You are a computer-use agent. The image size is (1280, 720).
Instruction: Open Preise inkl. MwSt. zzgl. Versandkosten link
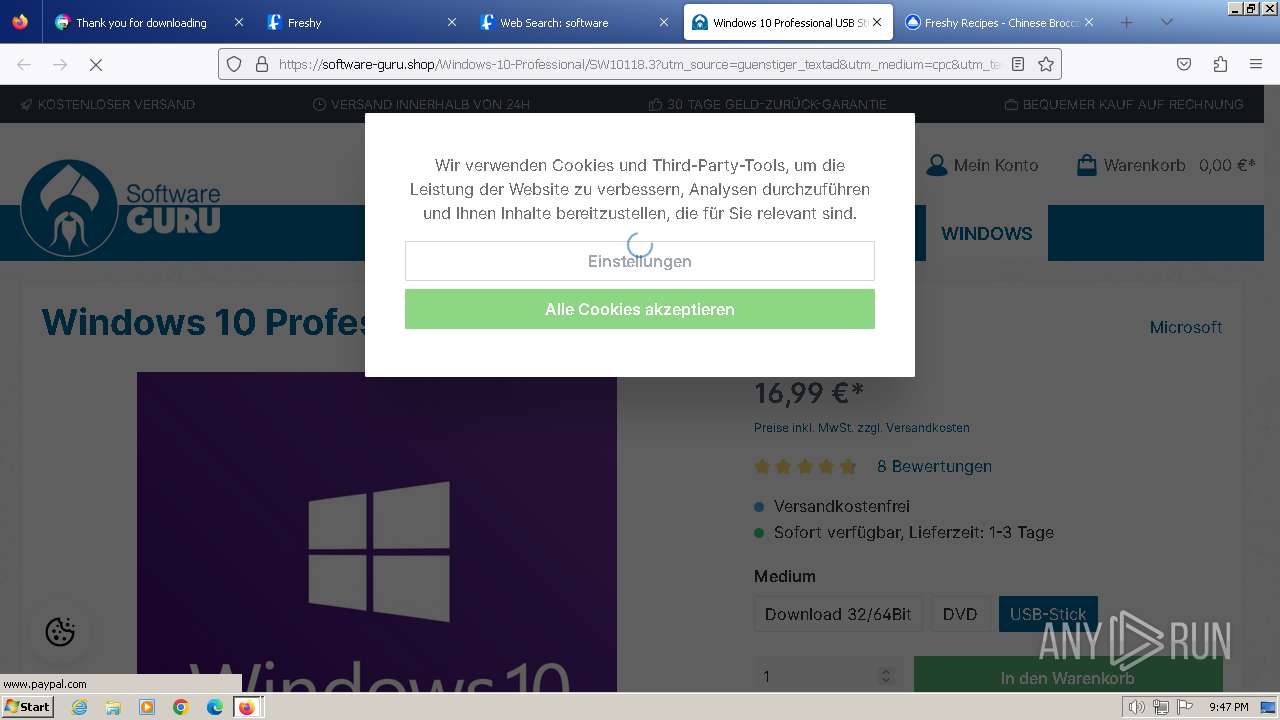pos(862,428)
